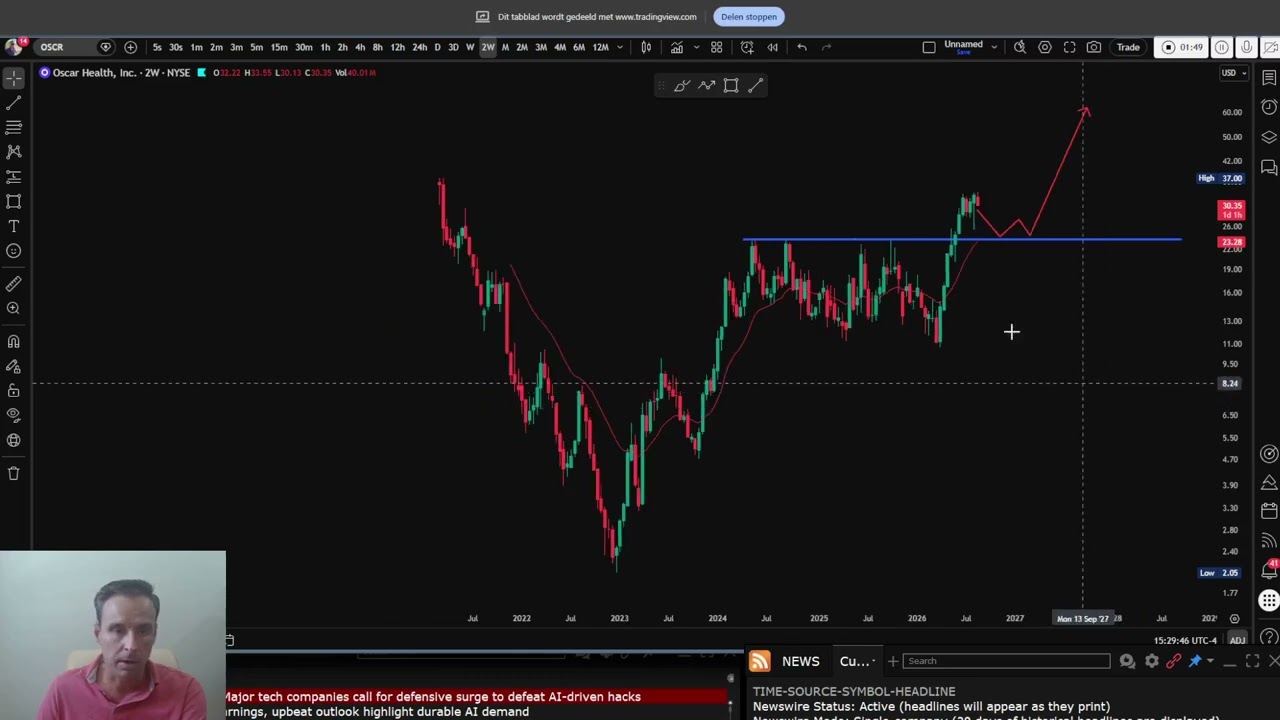The height and width of the screenshot is (720, 1280).
Task: Expand the Unnamed layout dropdown arrow
Action: (x=993, y=47)
